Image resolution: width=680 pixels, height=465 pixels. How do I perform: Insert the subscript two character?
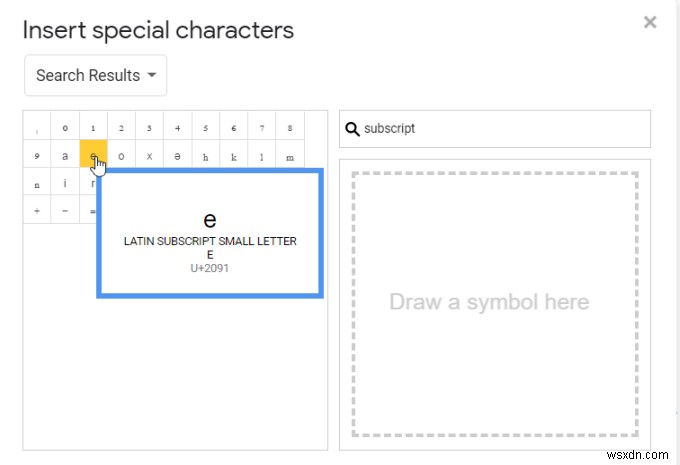(121, 127)
